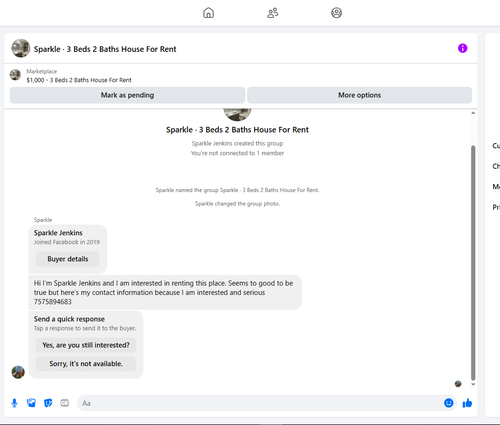This screenshot has width=500, height=425.
Task: Click "Sparkle Jenkins created this group" text
Action: click(x=237, y=143)
